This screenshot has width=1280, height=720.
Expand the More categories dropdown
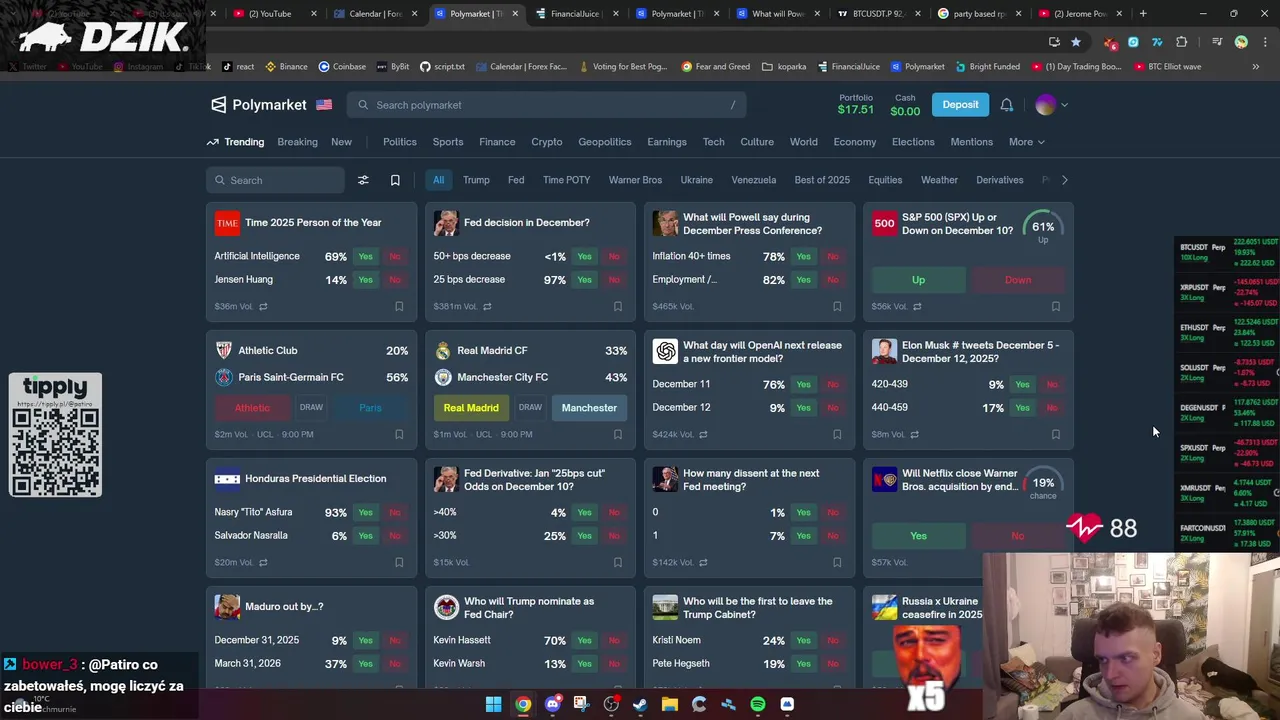pos(1027,142)
